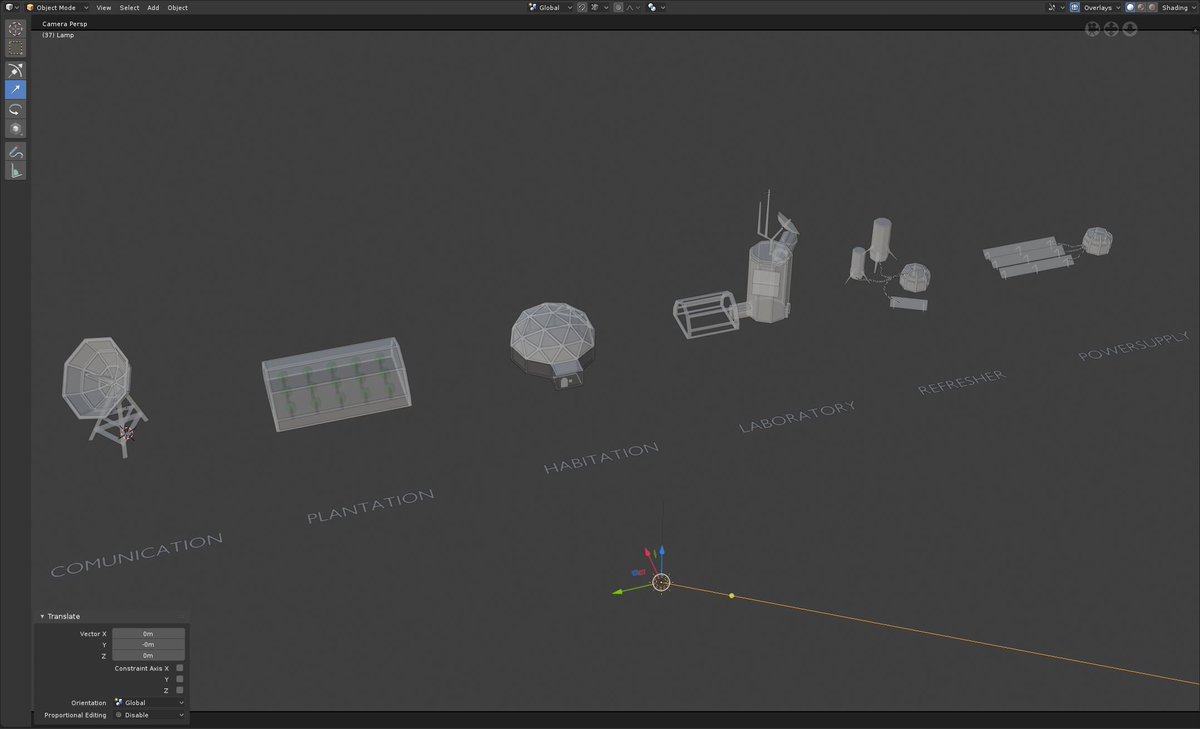
Task: Open the Select menu
Action: [x=130, y=7]
